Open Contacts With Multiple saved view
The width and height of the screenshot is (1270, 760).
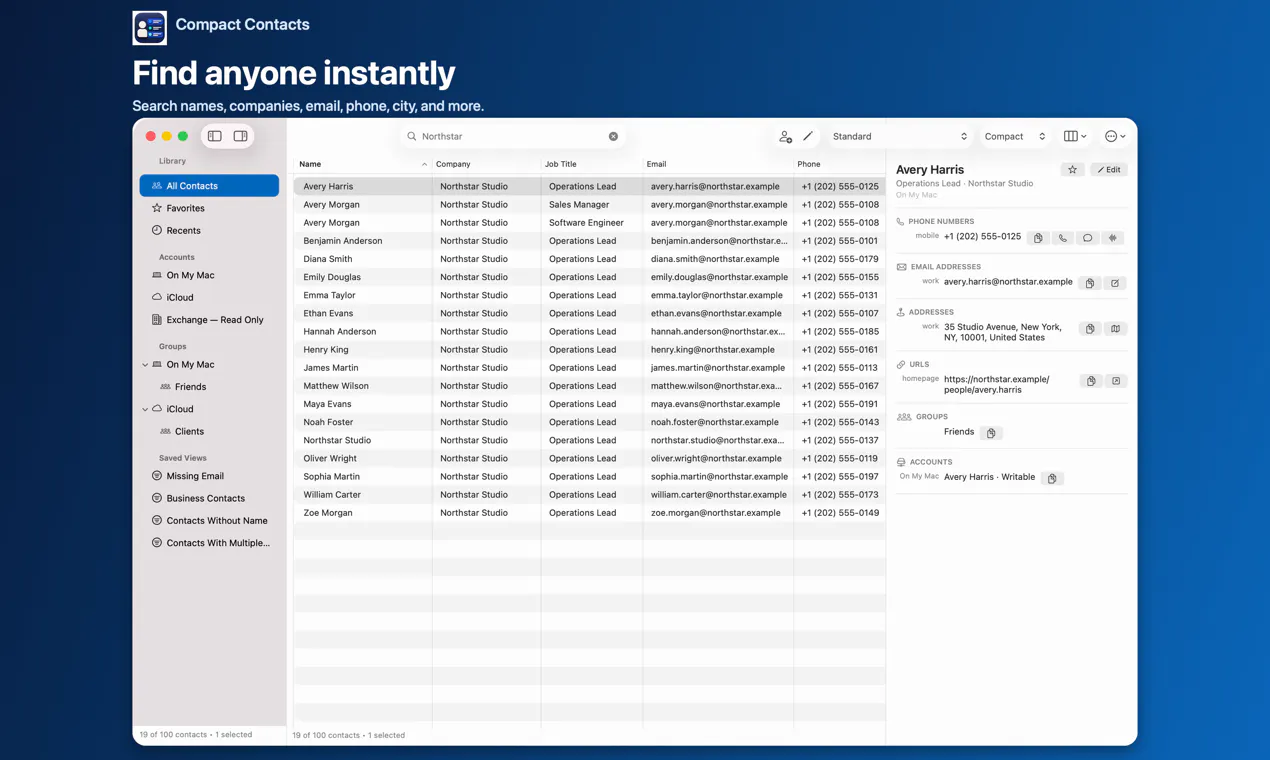tap(209, 543)
